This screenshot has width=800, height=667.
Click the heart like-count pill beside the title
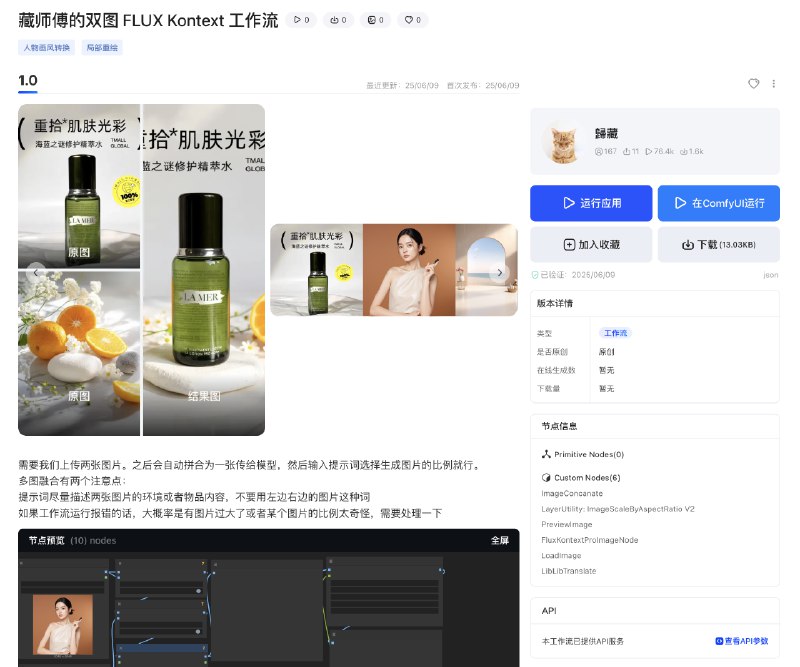(x=413, y=20)
